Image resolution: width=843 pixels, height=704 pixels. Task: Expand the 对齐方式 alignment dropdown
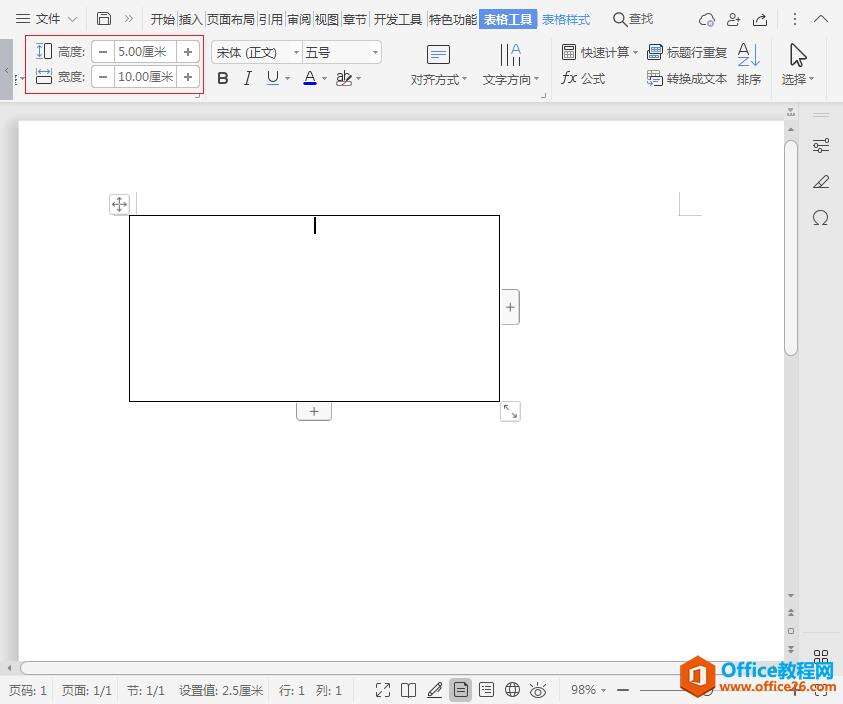(x=439, y=79)
